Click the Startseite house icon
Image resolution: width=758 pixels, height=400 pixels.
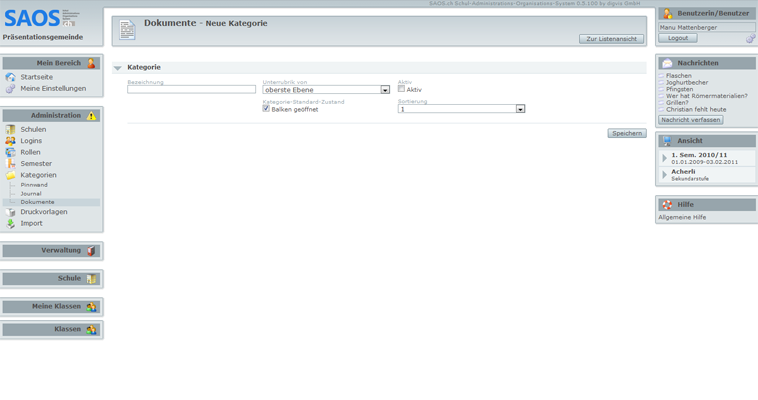point(10,77)
